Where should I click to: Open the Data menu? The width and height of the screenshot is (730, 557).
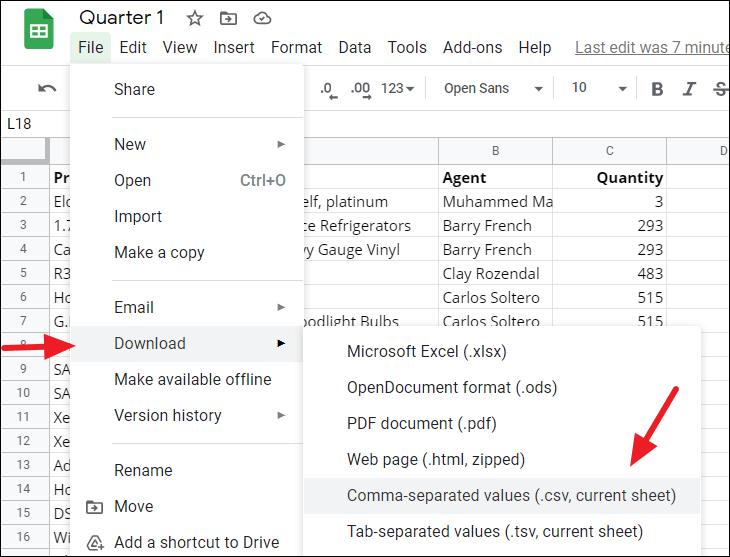355,48
